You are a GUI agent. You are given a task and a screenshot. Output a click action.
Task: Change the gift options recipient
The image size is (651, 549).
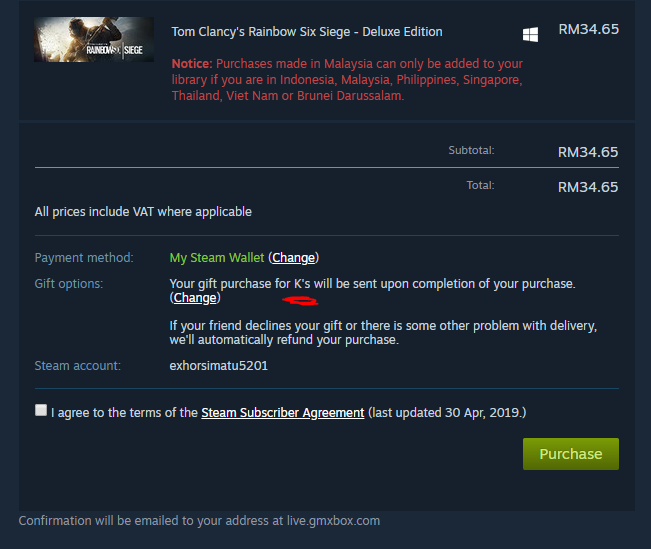[195, 298]
